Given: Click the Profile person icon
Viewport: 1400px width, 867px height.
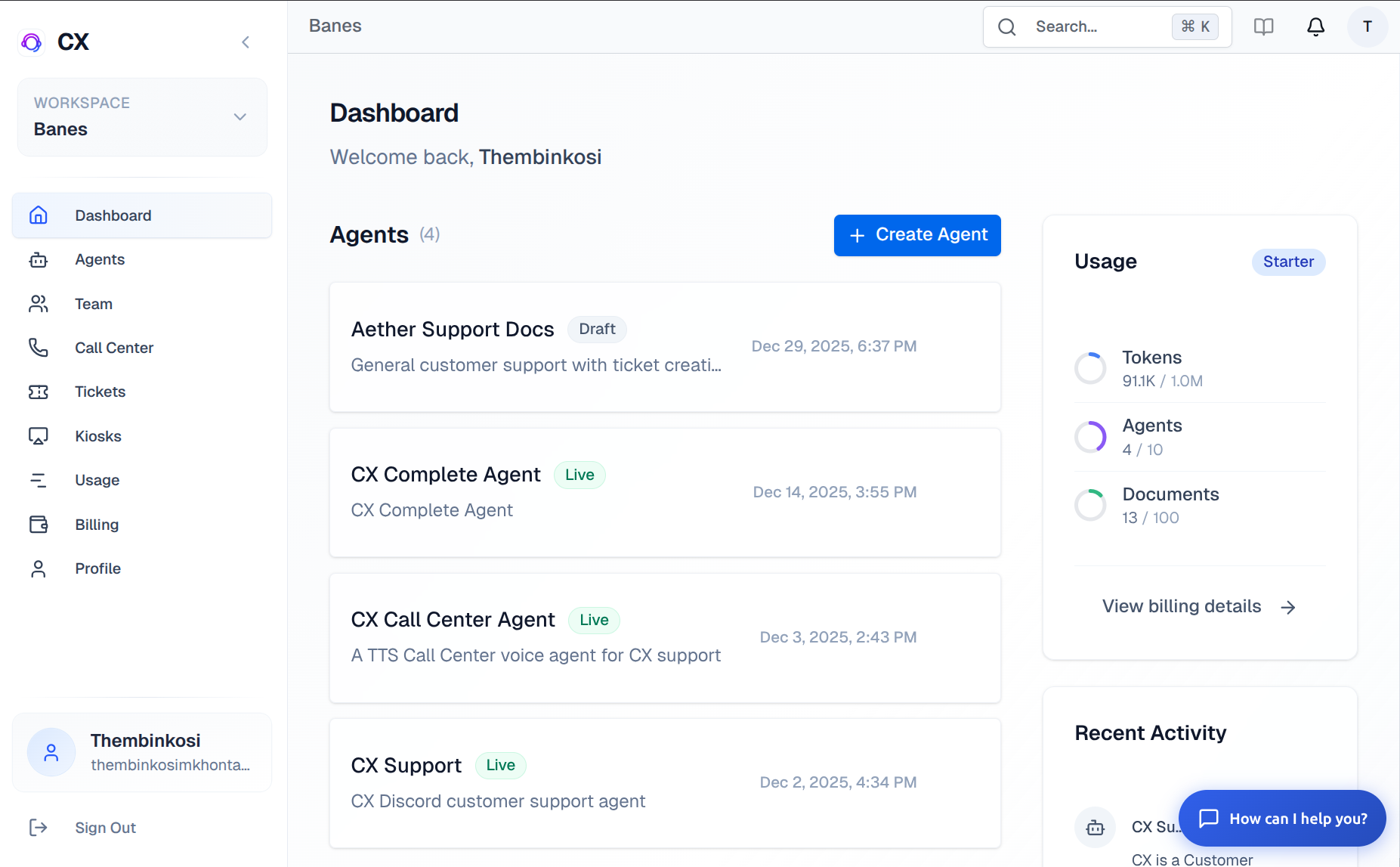Looking at the screenshot, I should pos(39,568).
